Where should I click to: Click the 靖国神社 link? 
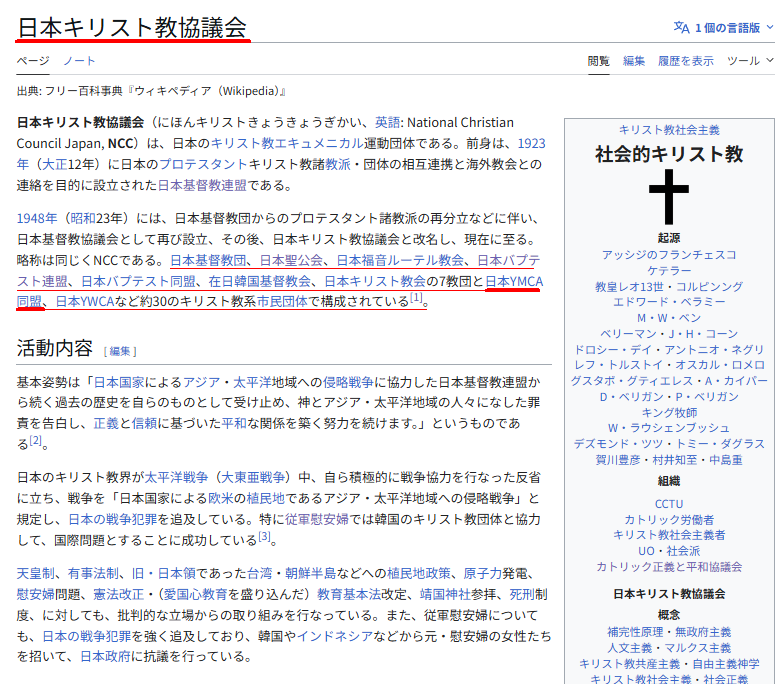(x=445, y=594)
